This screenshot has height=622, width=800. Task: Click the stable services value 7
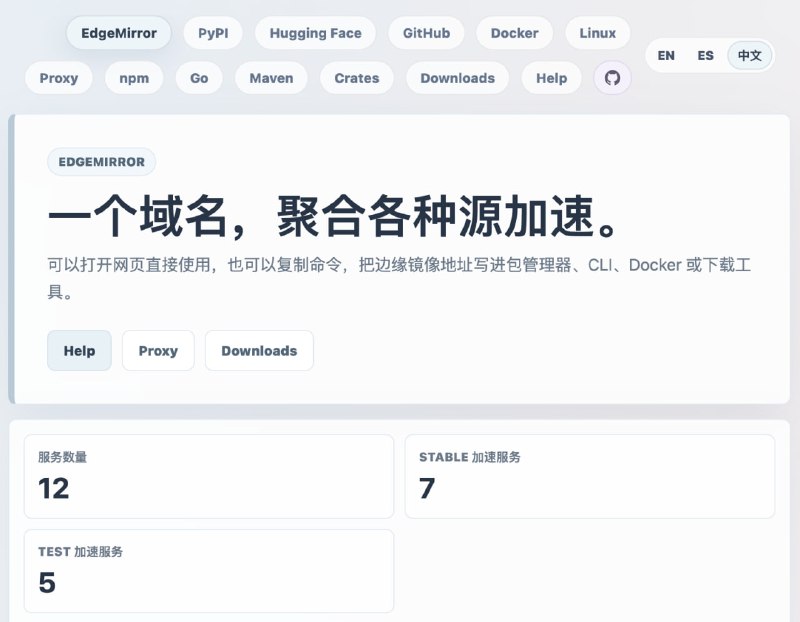tap(427, 489)
